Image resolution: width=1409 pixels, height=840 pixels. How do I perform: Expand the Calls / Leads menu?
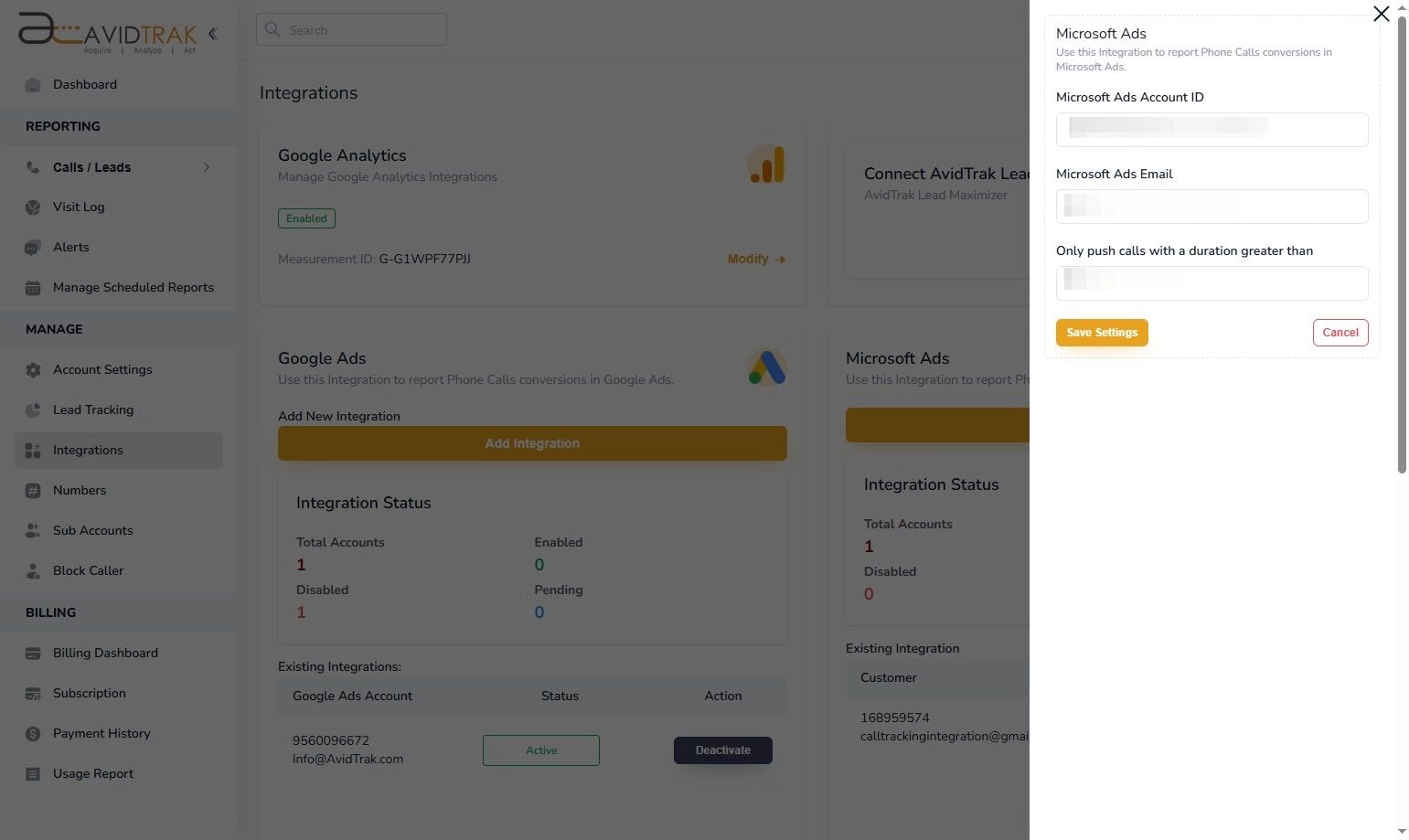[x=207, y=167]
